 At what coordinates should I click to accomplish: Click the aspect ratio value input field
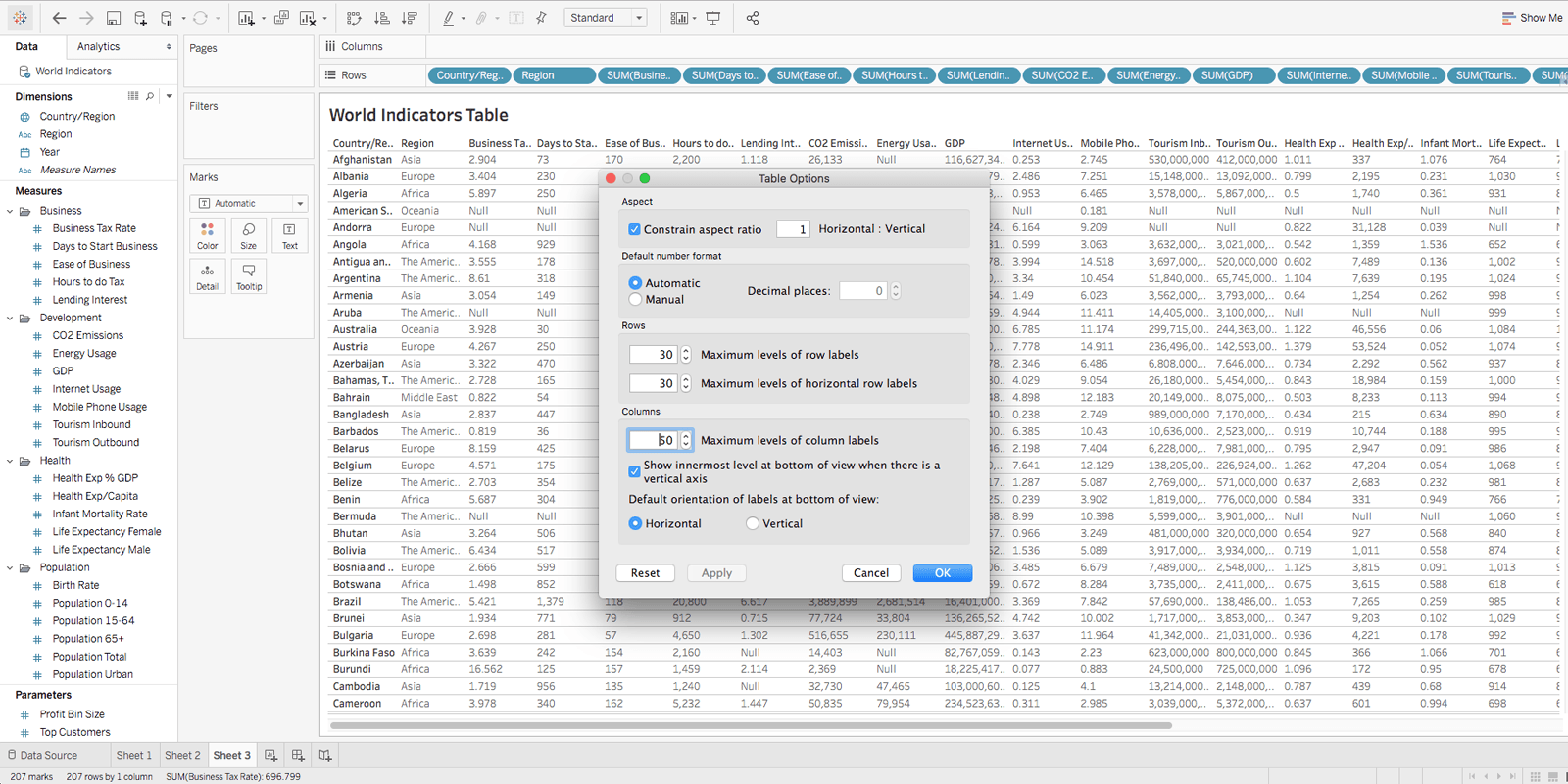(x=794, y=229)
